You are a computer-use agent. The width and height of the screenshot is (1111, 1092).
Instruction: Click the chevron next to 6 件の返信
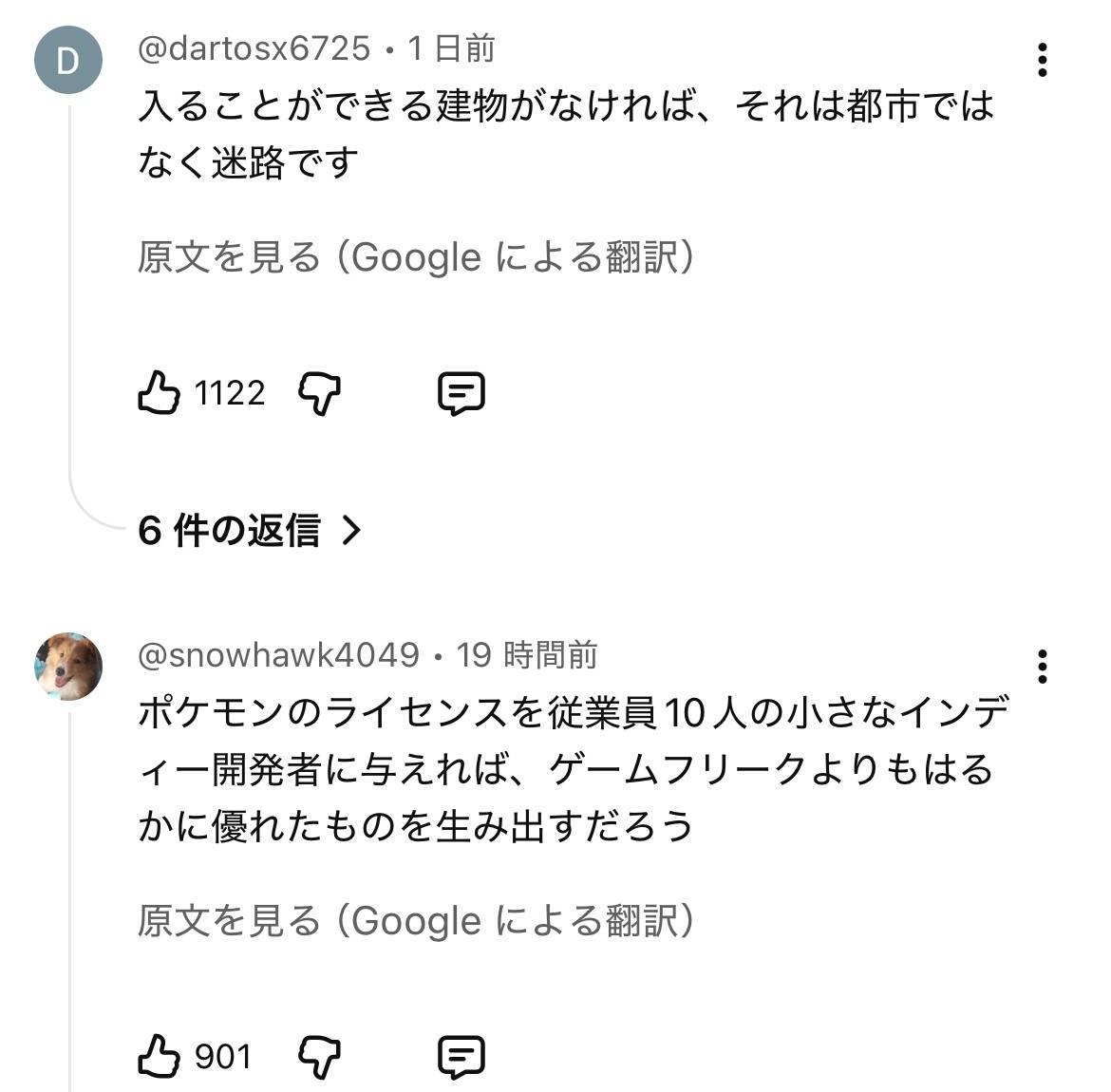(x=351, y=530)
